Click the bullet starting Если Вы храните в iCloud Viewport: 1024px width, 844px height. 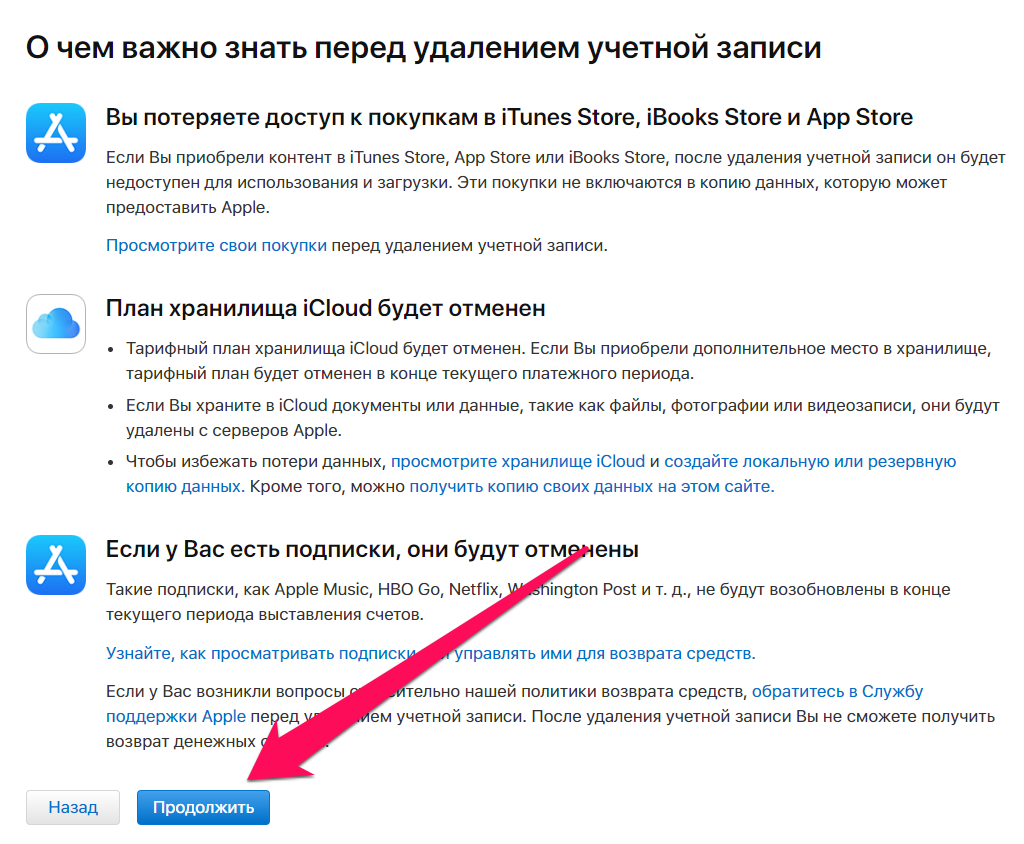(x=562, y=418)
